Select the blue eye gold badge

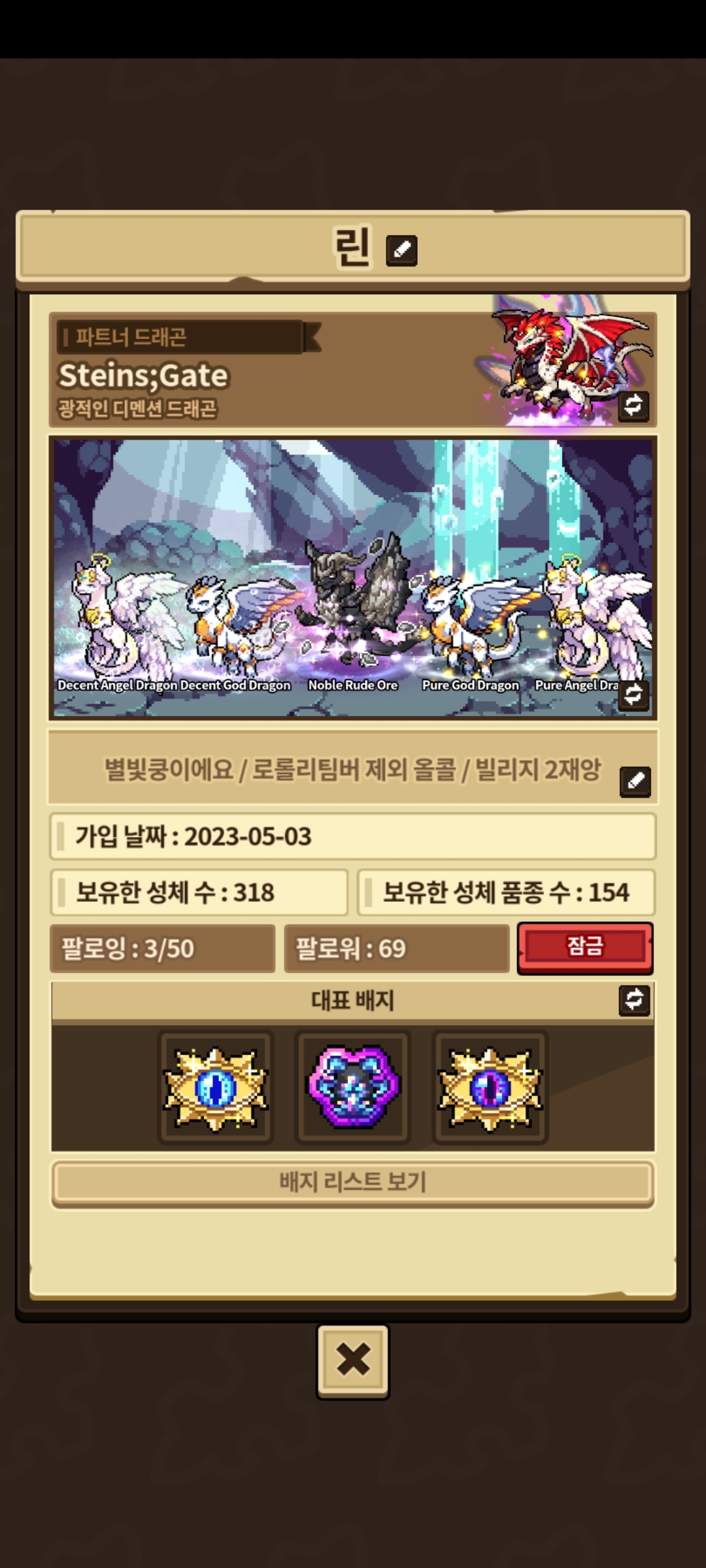(x=216, y=1088)
